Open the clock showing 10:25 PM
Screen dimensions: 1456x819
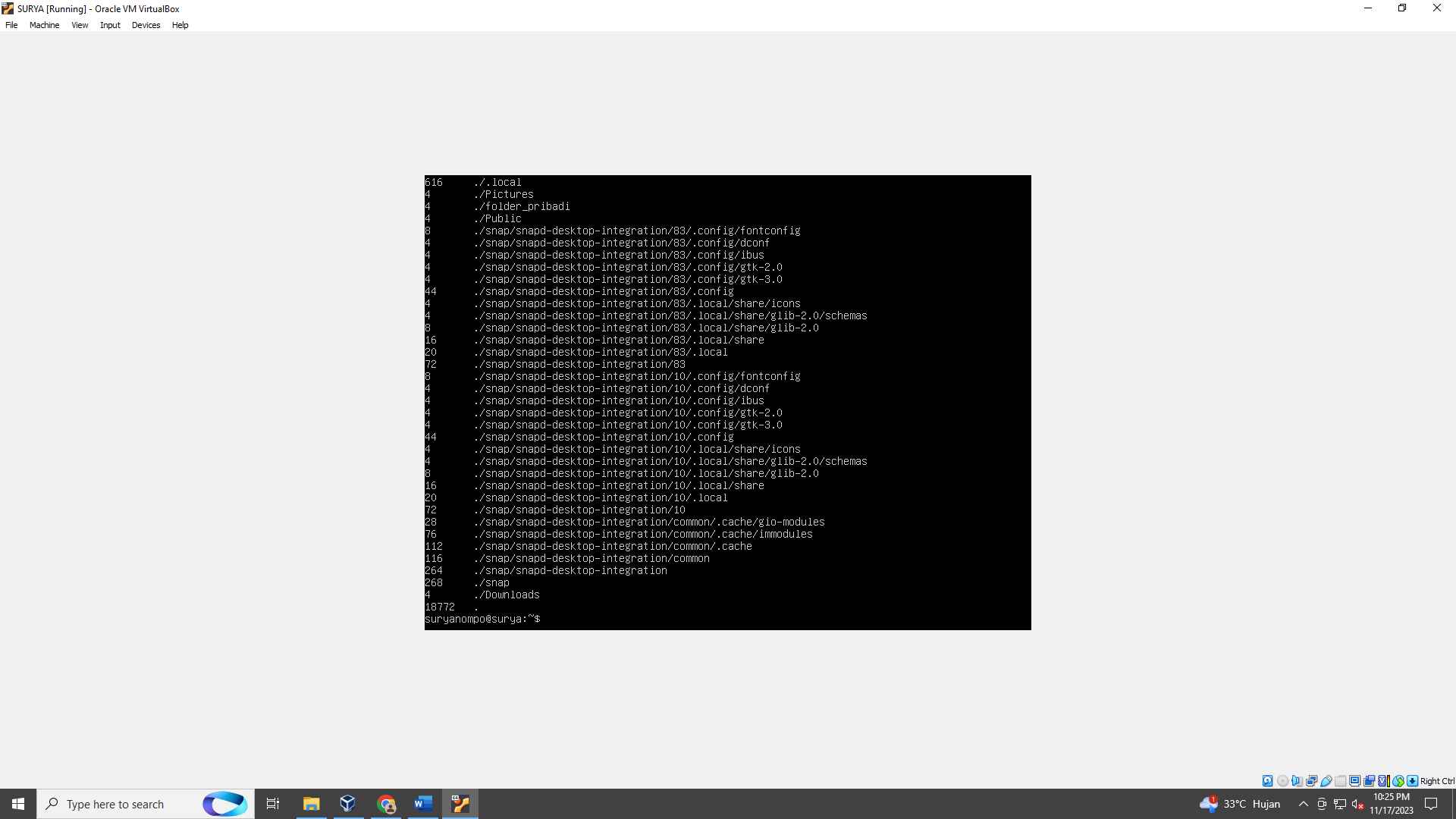(1391, 804)
